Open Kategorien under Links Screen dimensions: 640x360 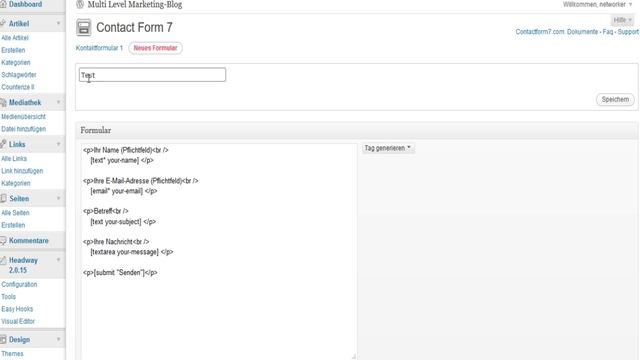click(x=16, y=183)
